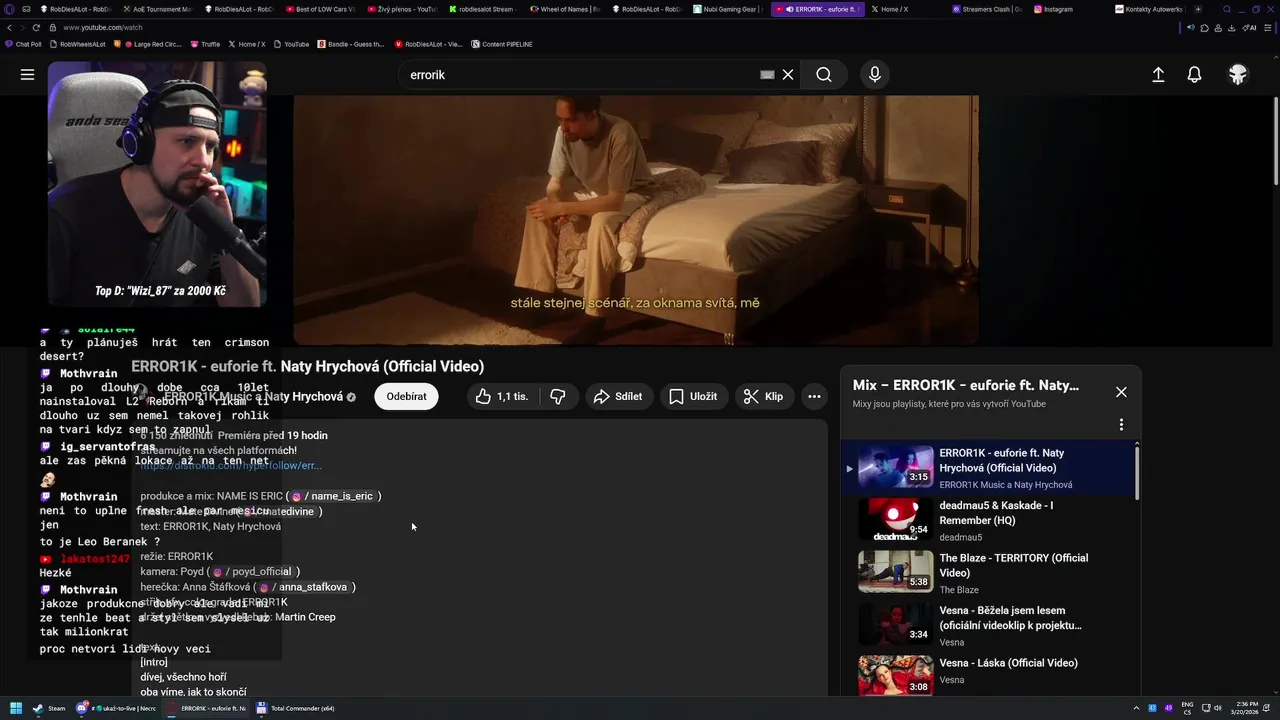Image resolution: width=1280 pixels, height=720 pixels.
Task: Switch to AoE Tournament browser tab
Action: (x=157, y=9)
